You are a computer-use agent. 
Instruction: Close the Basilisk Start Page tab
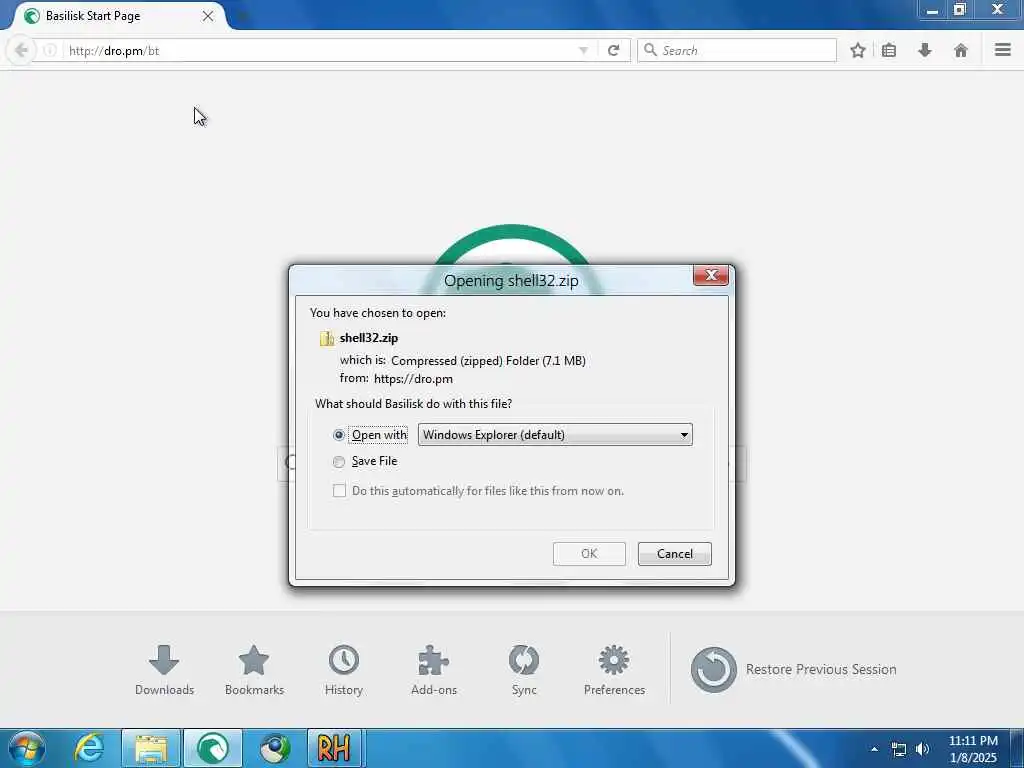coord(208,16)
